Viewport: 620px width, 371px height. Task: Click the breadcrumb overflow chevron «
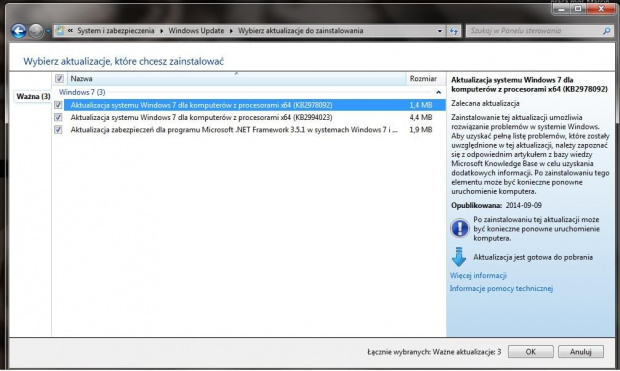point(70,30)
